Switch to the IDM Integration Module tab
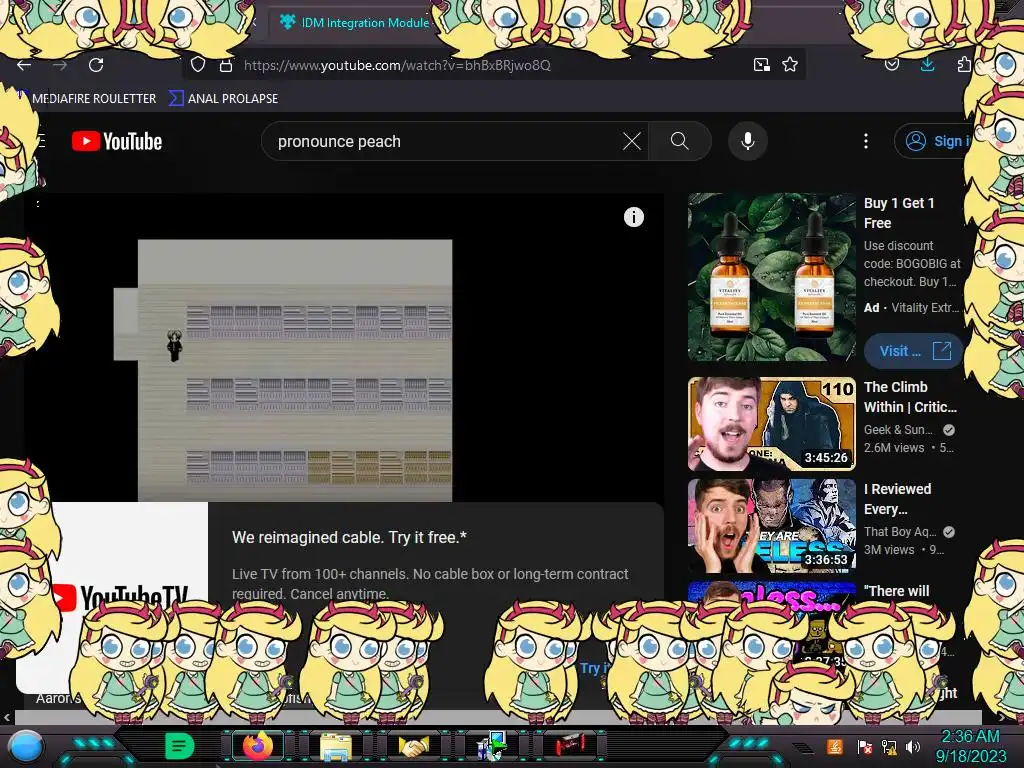 pos(356,23)
